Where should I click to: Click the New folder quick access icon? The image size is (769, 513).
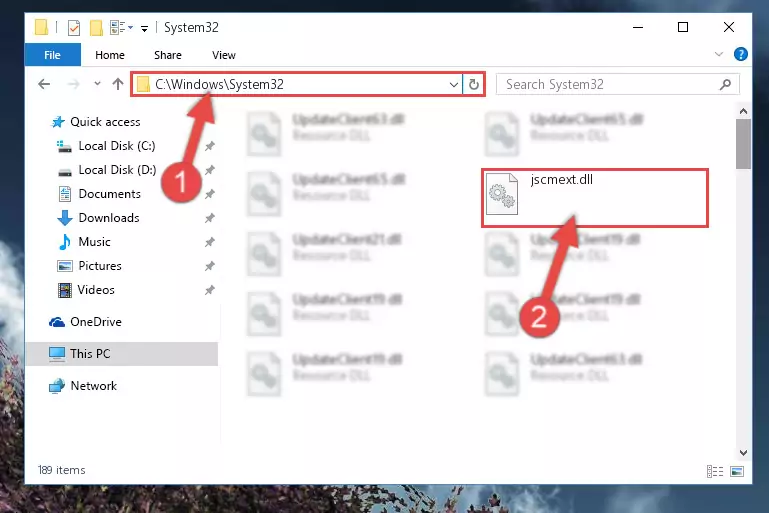tap(96, 28)
